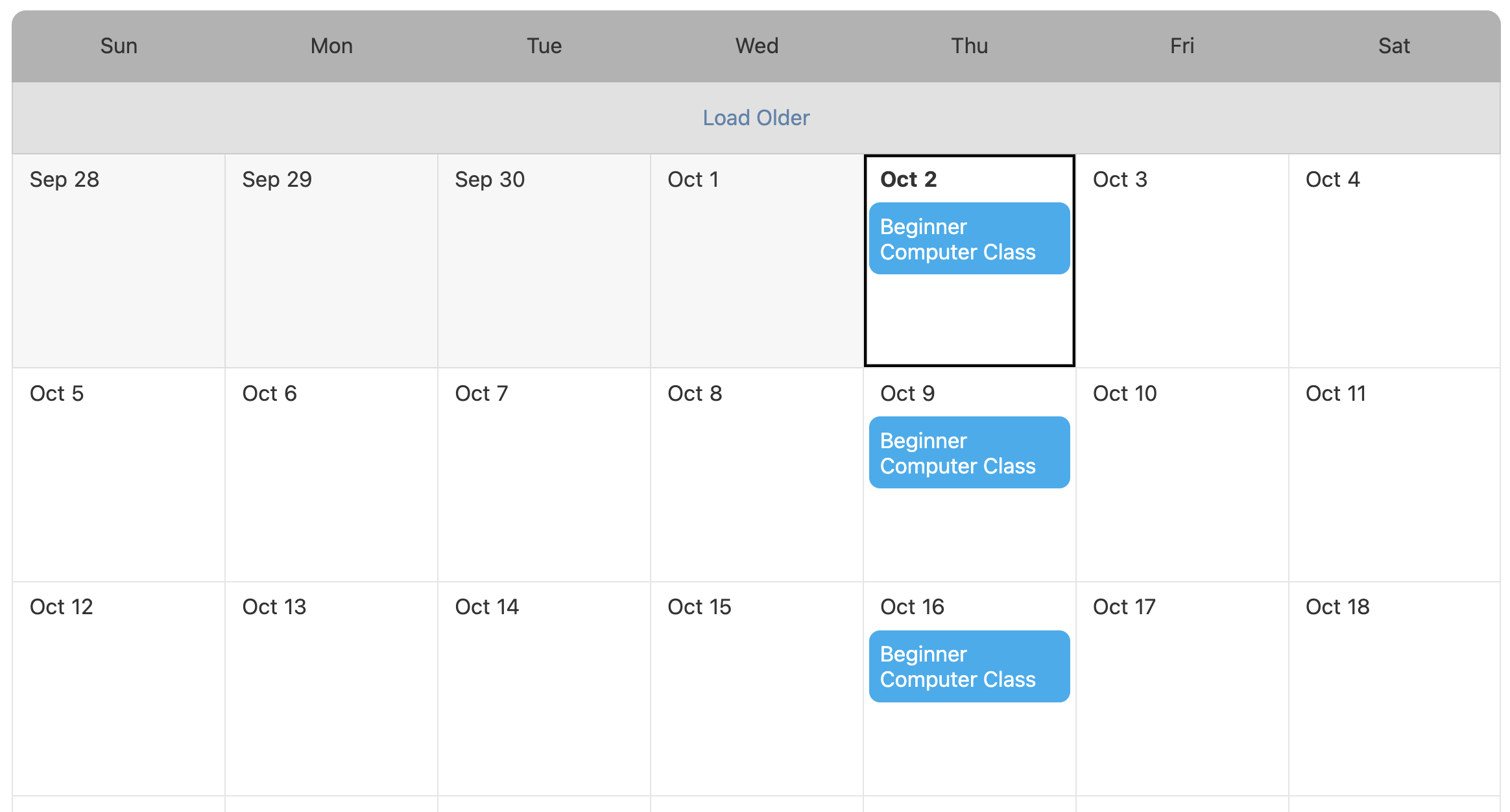
Task: Click the Load Older link
Action: 756,118
